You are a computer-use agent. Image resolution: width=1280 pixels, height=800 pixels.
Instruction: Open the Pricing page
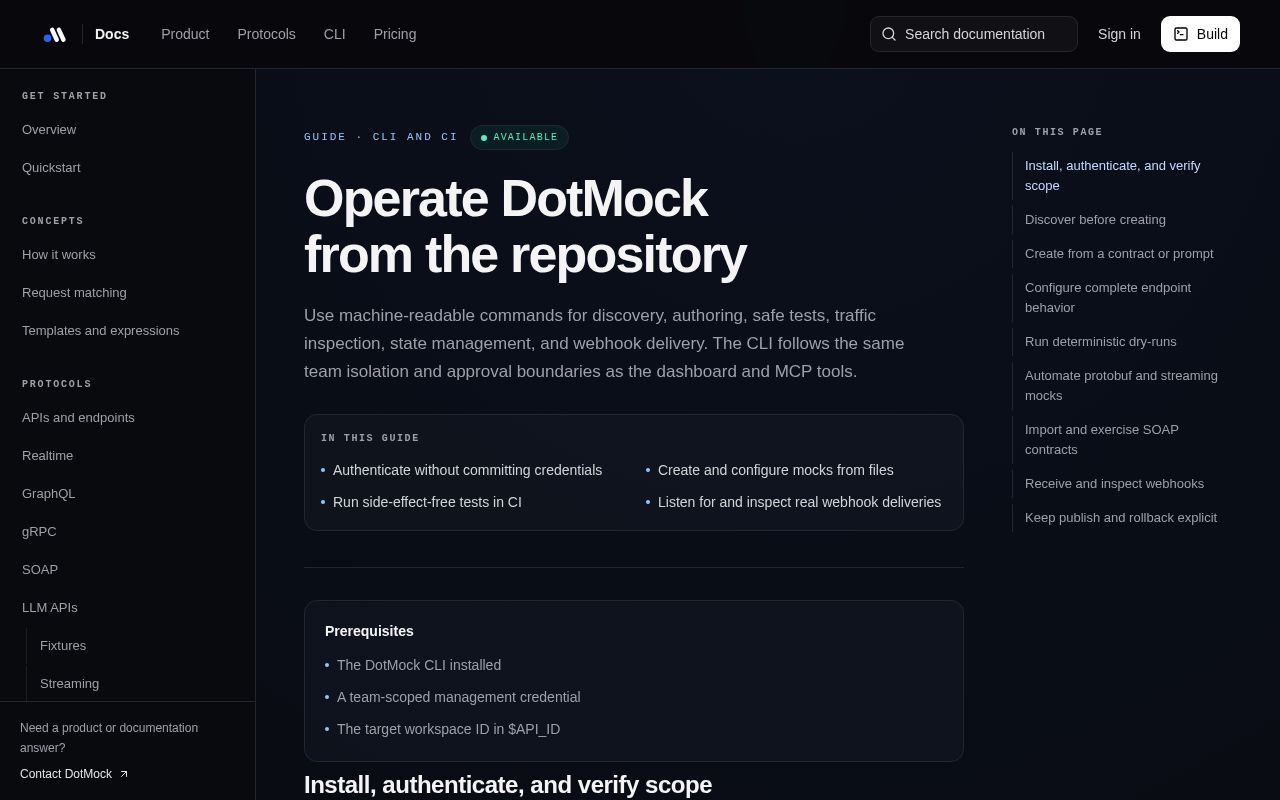pos(395,34)
